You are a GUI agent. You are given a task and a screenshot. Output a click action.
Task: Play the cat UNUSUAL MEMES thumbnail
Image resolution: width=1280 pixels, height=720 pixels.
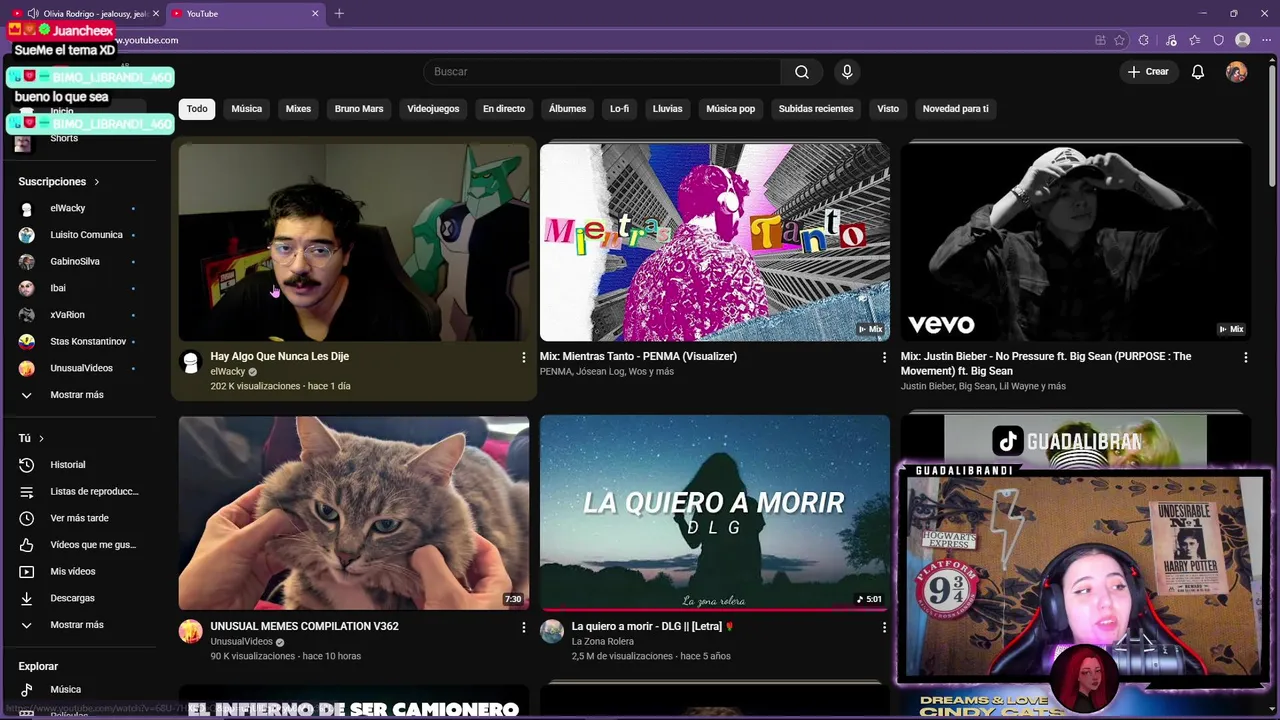click(354, 513)
